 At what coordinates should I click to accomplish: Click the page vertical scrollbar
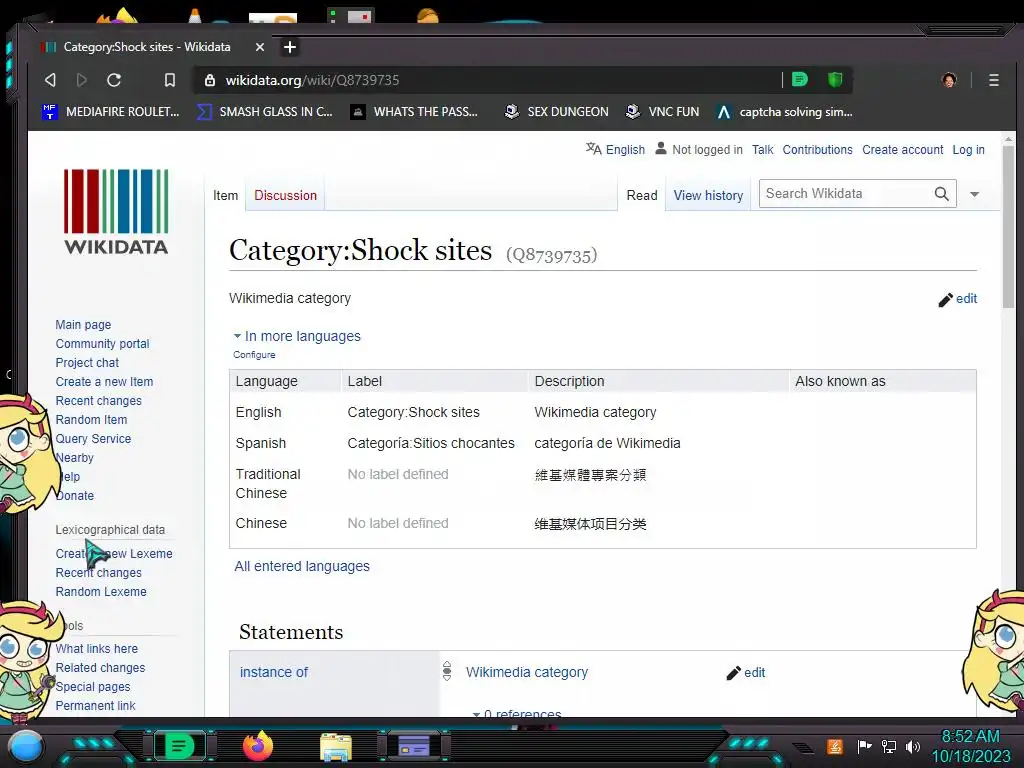click(x=1008, y=229)
